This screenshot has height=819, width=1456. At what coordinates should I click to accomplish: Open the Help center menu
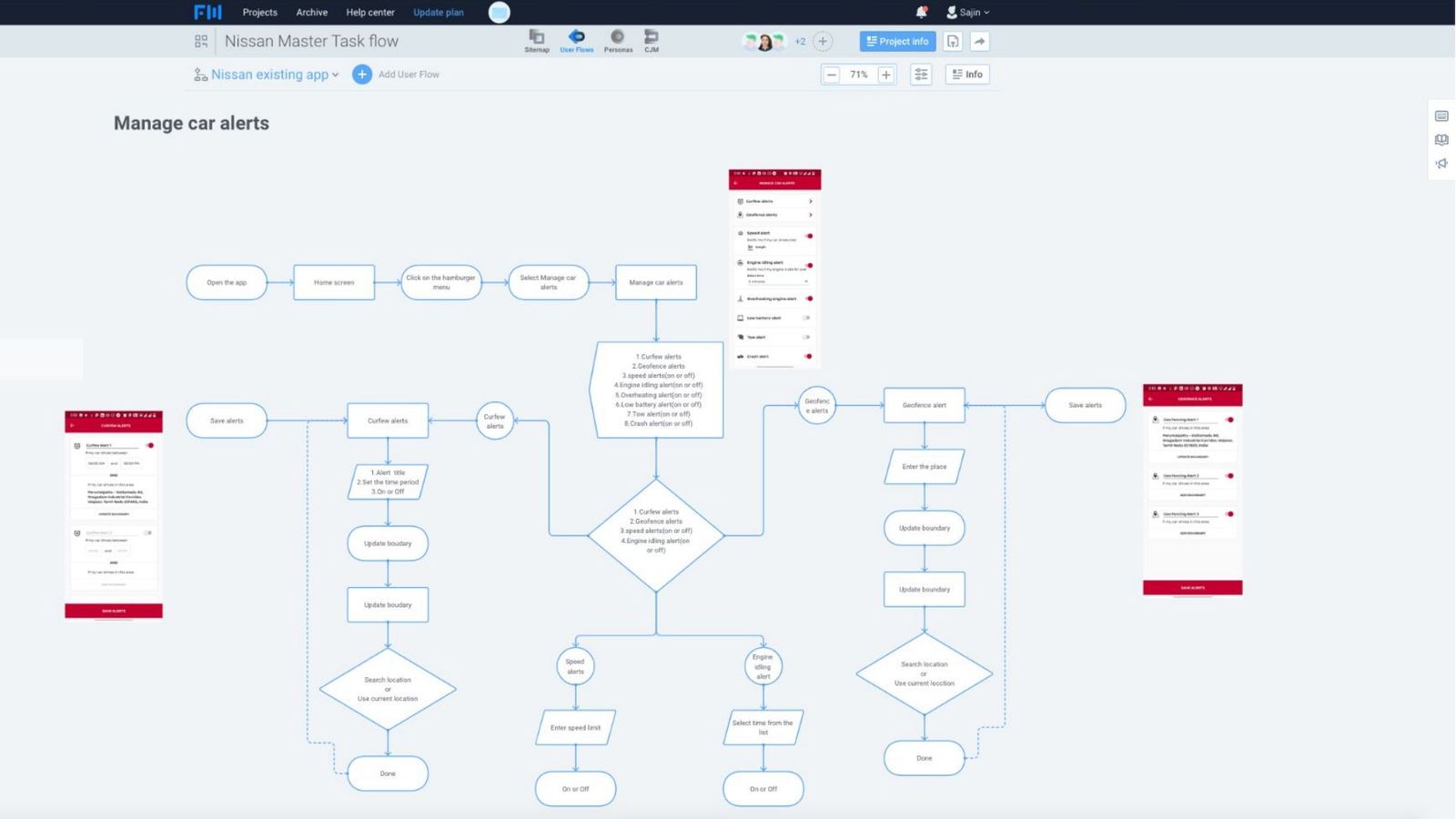pos(370,12)
